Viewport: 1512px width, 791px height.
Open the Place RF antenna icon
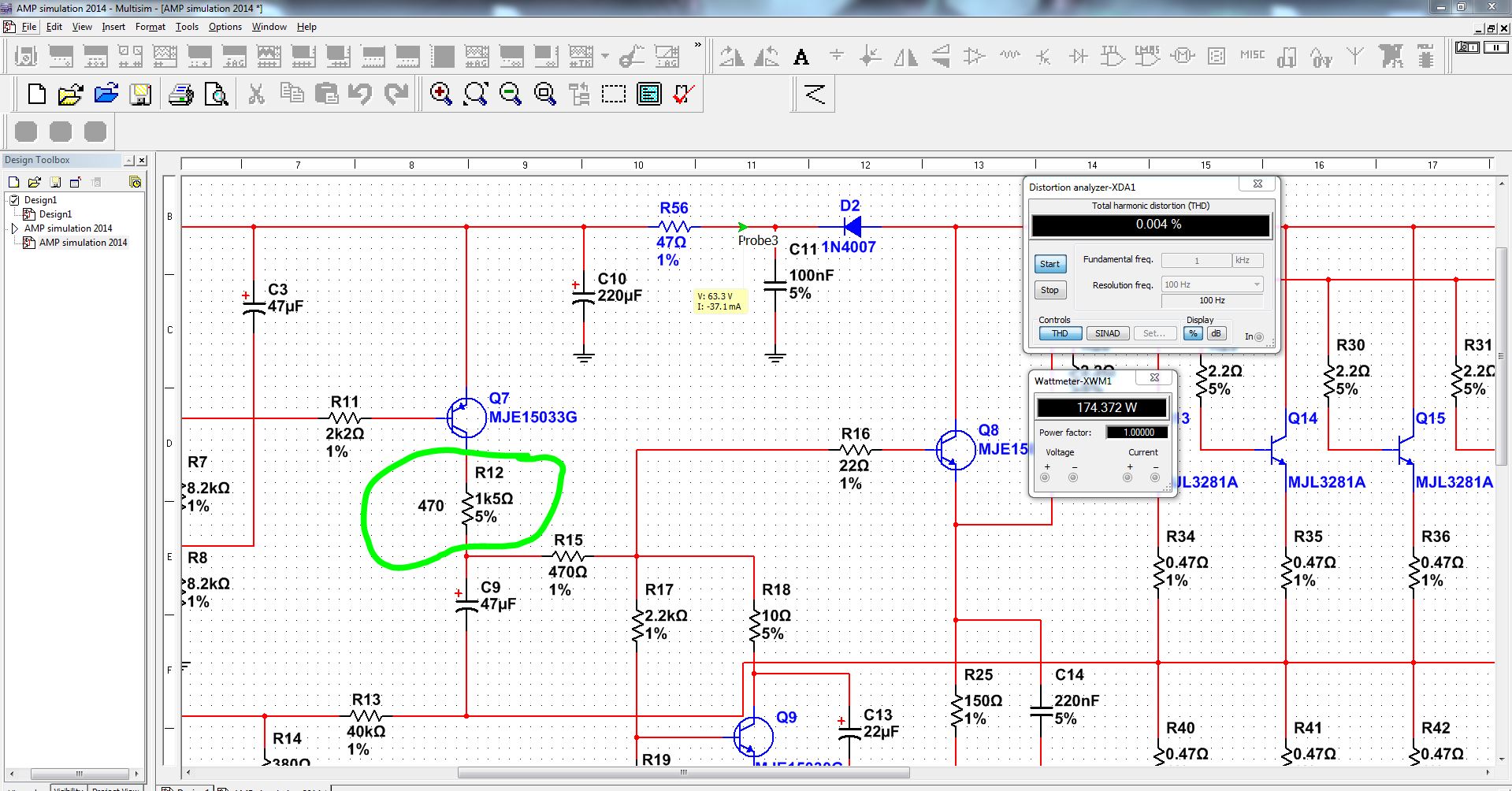click(1354, 56)
